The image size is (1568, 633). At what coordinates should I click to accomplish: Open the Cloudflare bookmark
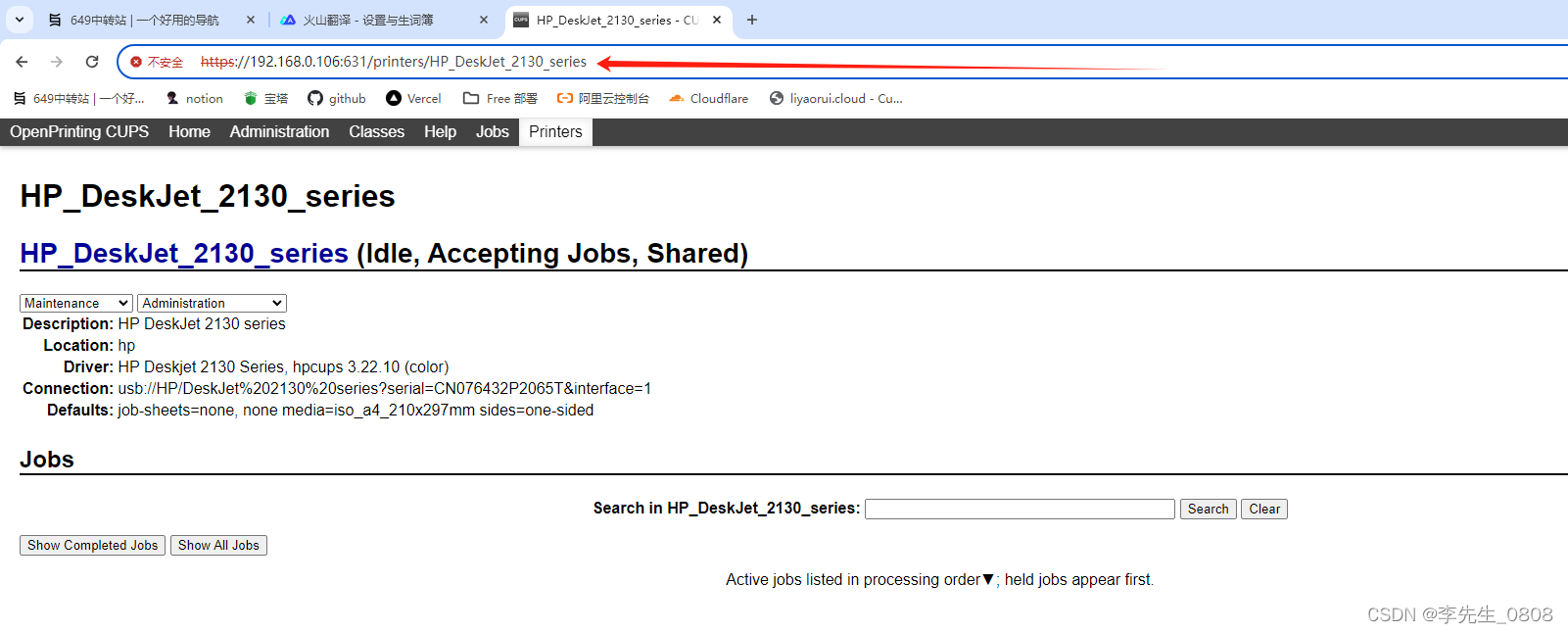point(709,98)
